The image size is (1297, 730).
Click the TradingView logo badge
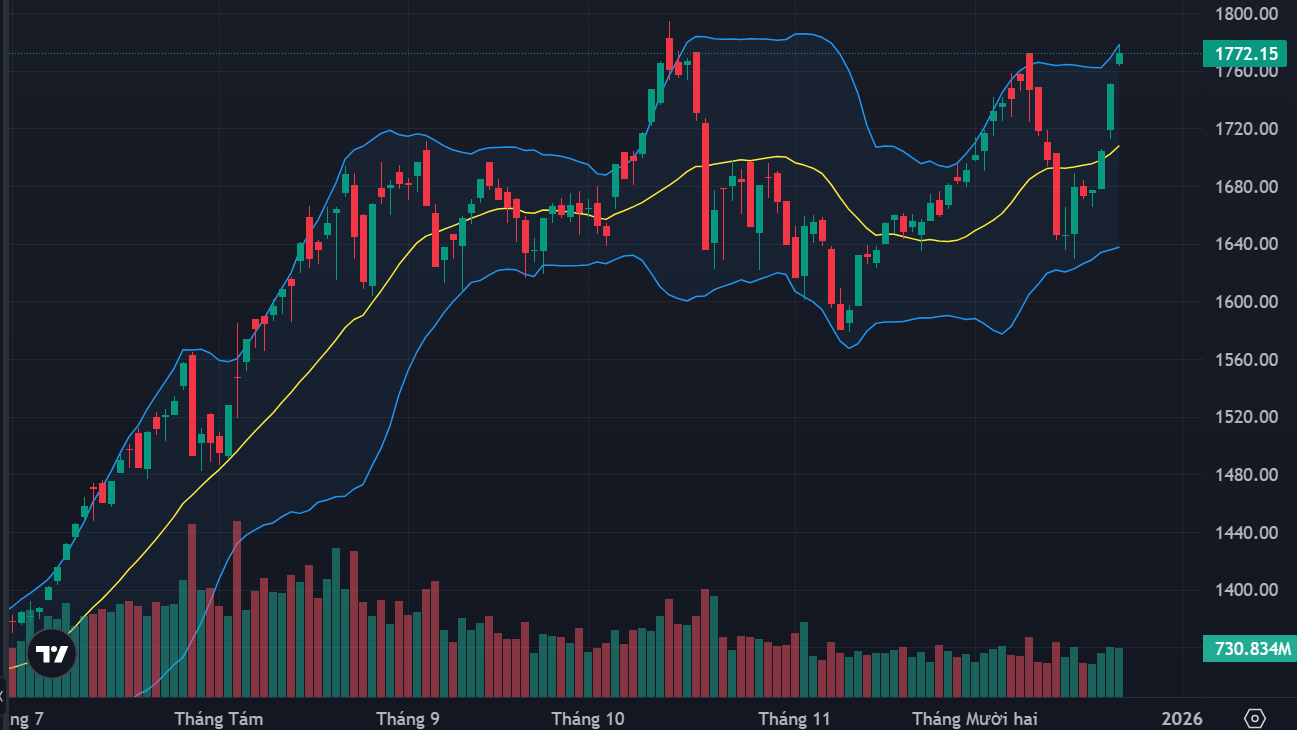[x=51, y=655]
